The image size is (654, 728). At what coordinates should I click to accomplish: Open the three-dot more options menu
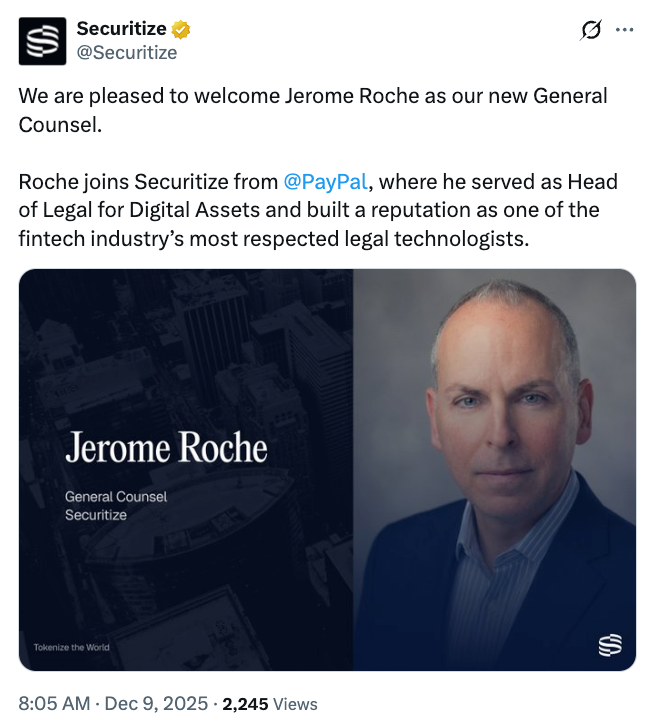[625, 31]
